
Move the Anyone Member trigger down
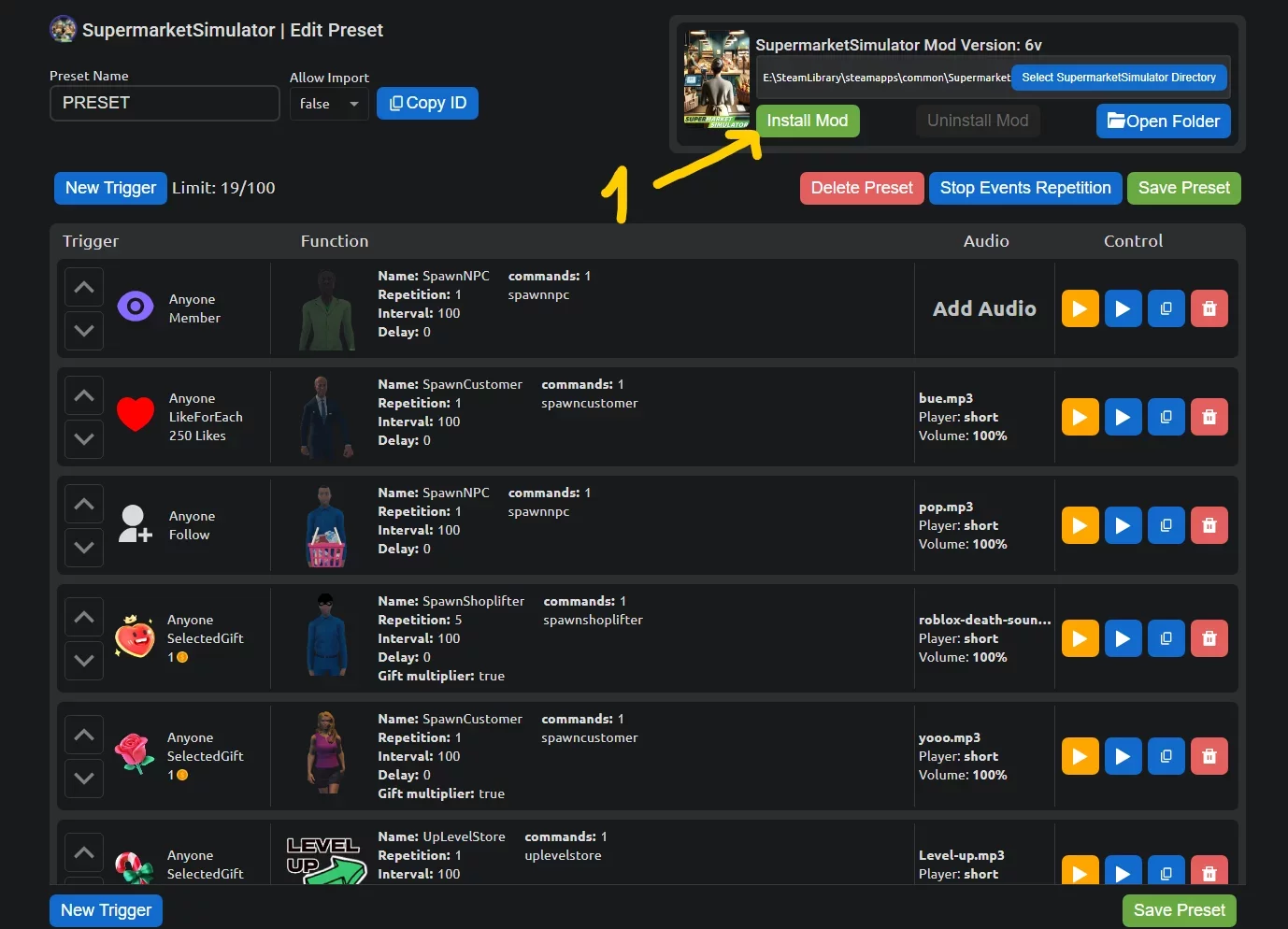[x=84, y=330]
